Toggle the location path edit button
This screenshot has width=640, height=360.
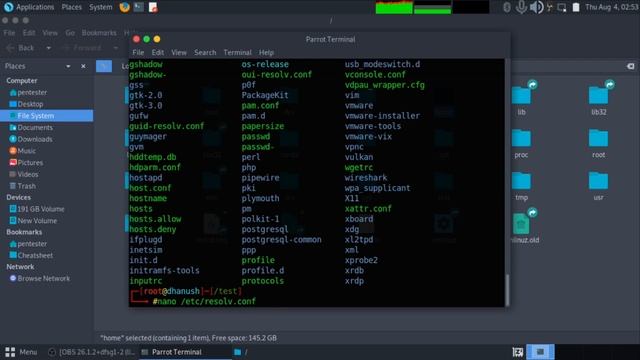point(104,66)
